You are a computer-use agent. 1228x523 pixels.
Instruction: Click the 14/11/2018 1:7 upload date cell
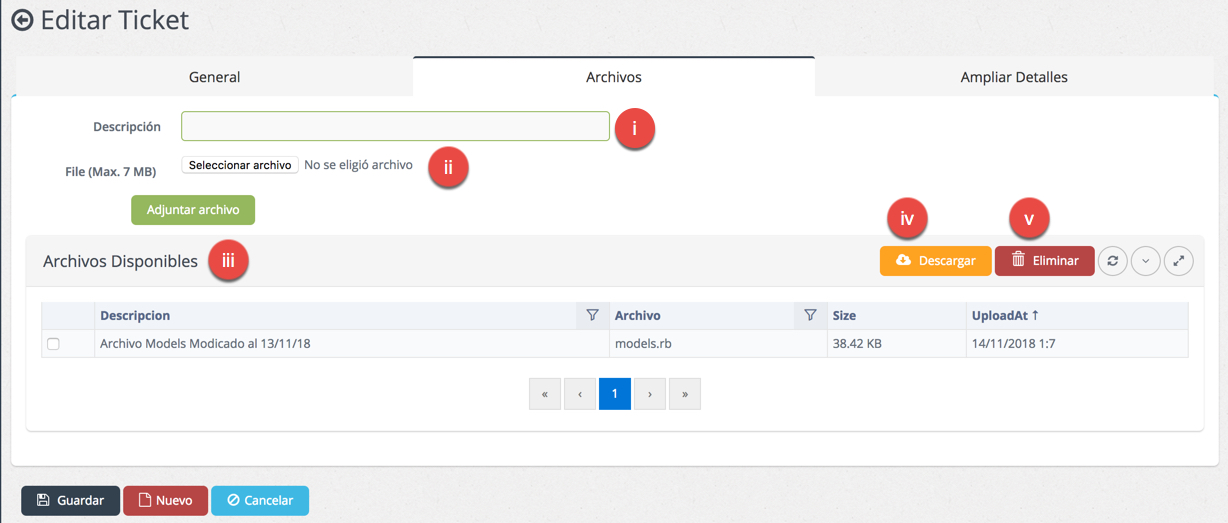tap(1013, 344)
